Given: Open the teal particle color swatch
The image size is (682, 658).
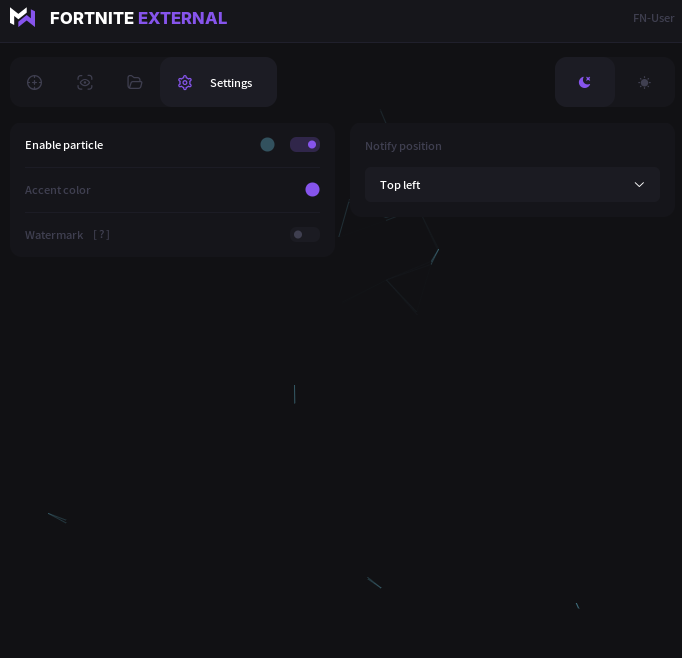Looking at the screenshot, I should (x=267, y=145).
